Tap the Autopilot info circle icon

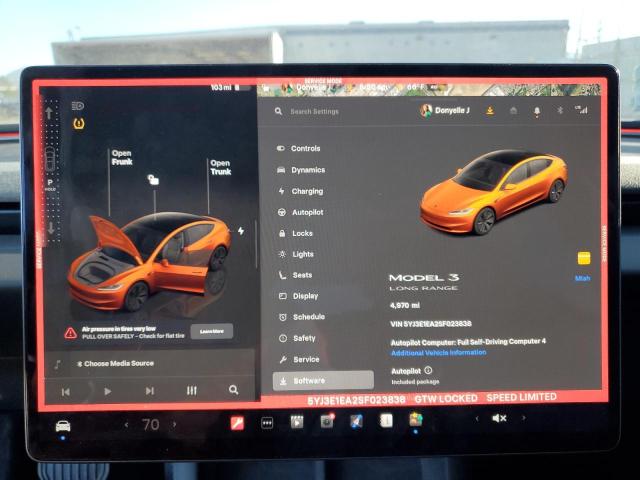[428, 370]
